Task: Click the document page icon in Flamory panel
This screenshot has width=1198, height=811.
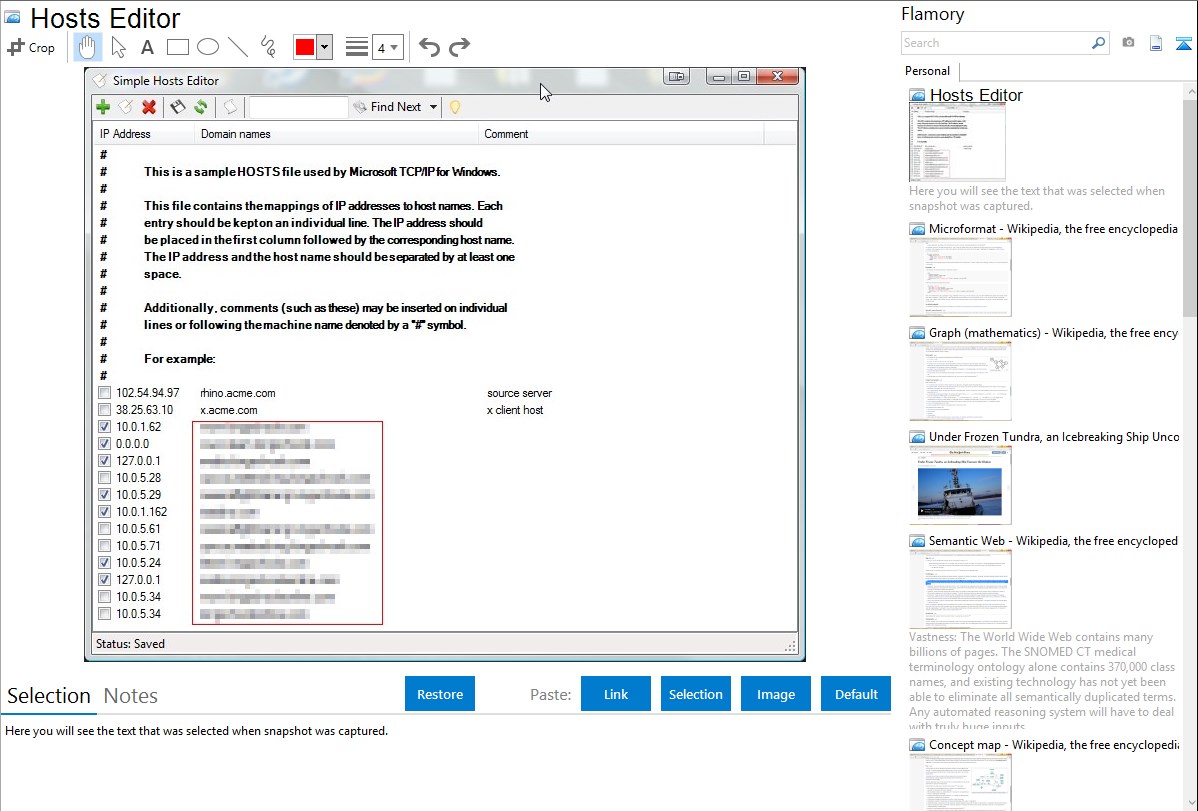Action: coord(1156,43)
